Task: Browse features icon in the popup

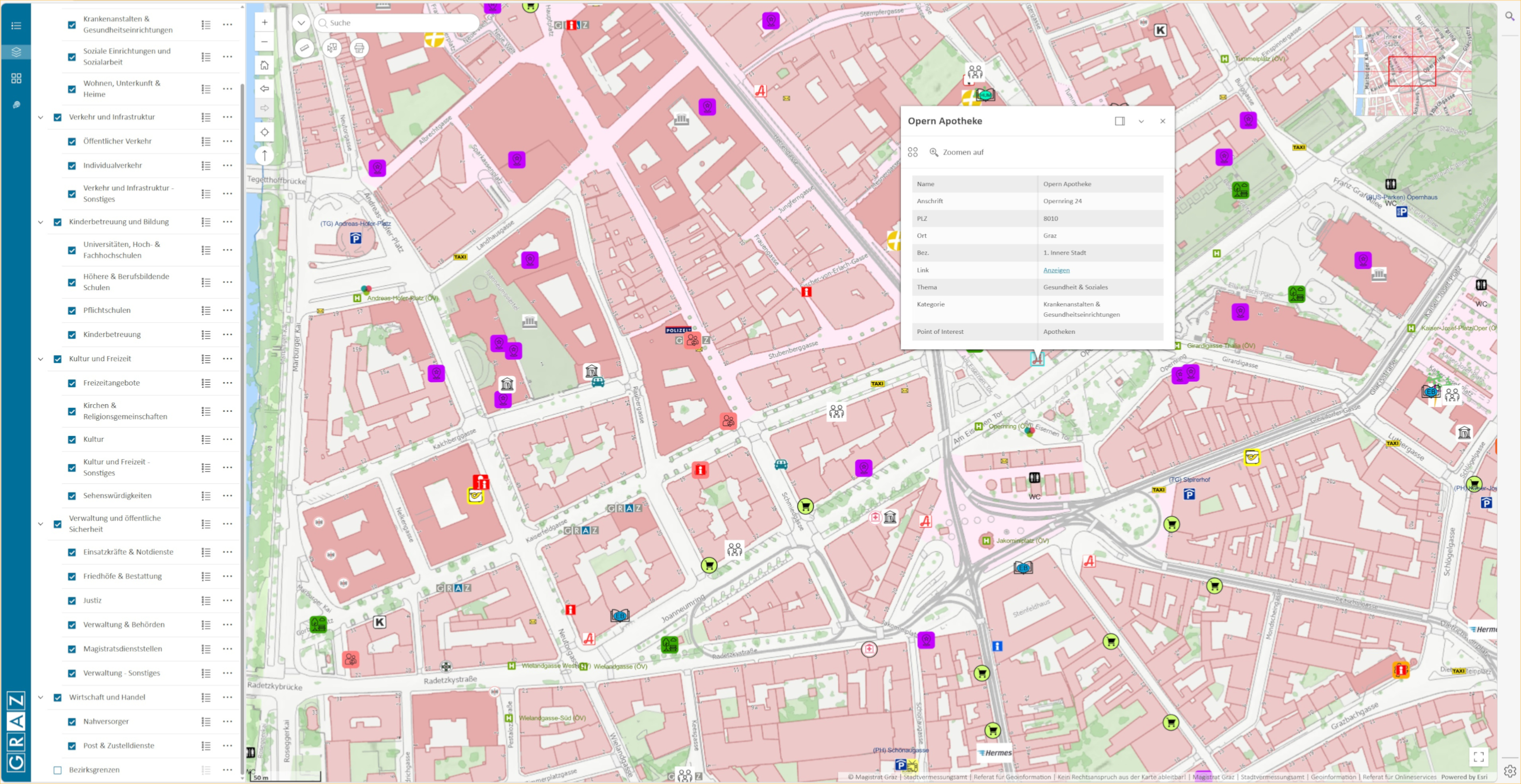Action: tap(913, 152)
